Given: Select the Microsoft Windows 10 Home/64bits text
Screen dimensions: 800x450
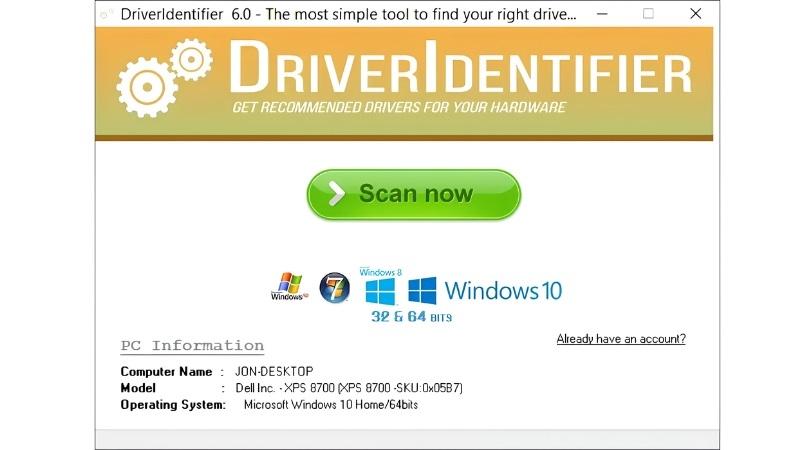Looking at the screenshot, I should (331, 405).
